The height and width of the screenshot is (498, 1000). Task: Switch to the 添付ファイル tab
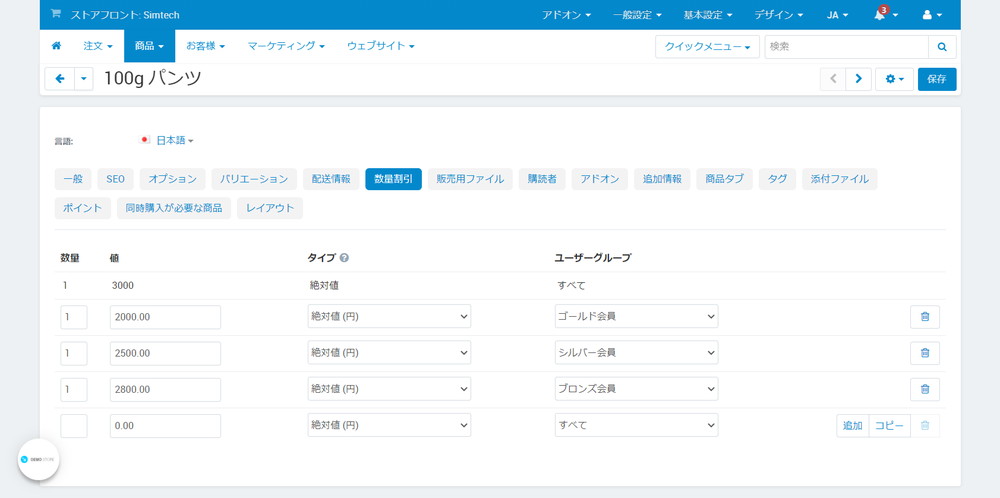point(839,179)
